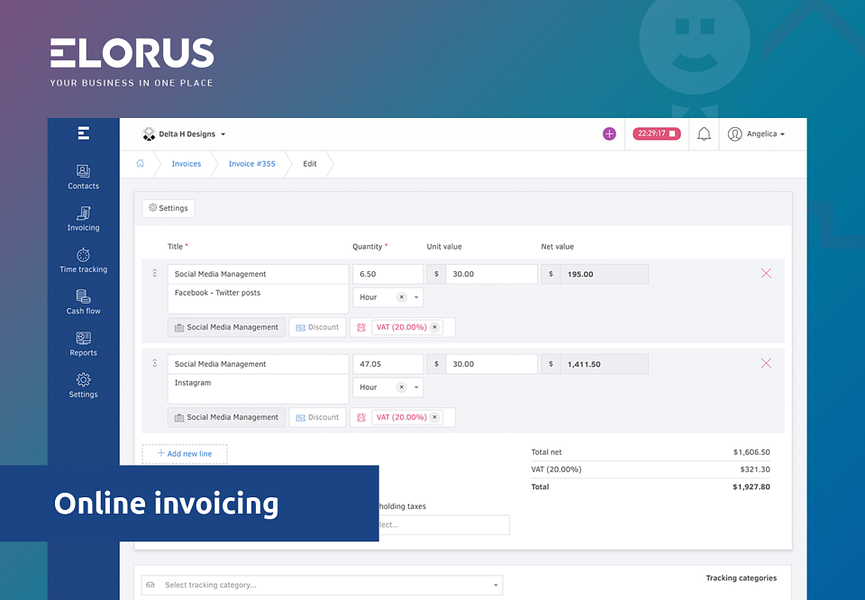This screenshot has height=600, width=865.
Task: Select the Invoicing sidebar icon
Action: click(83, 220)
